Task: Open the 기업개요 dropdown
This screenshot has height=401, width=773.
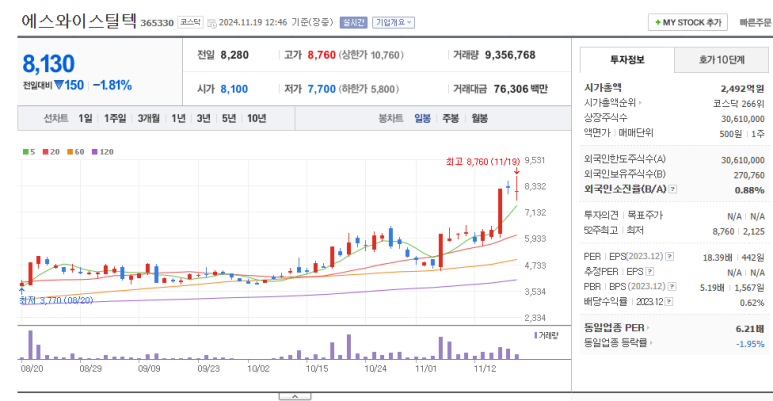Action: coord(393,23)
